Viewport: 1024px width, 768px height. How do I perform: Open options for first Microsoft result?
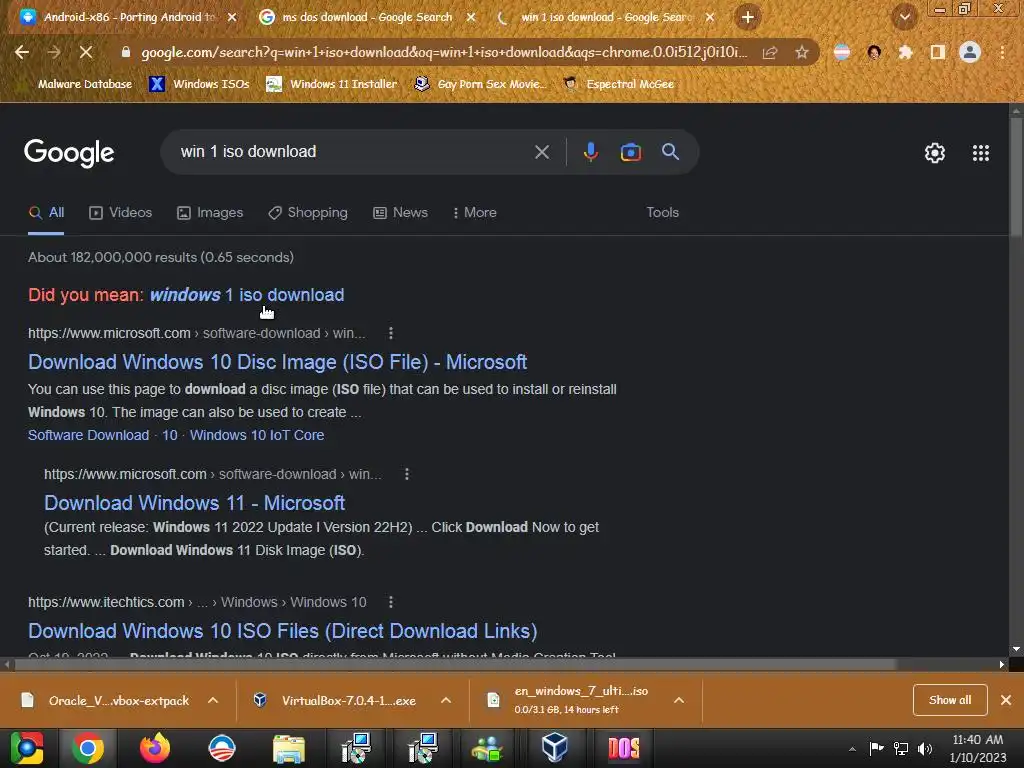coord(391,333)
